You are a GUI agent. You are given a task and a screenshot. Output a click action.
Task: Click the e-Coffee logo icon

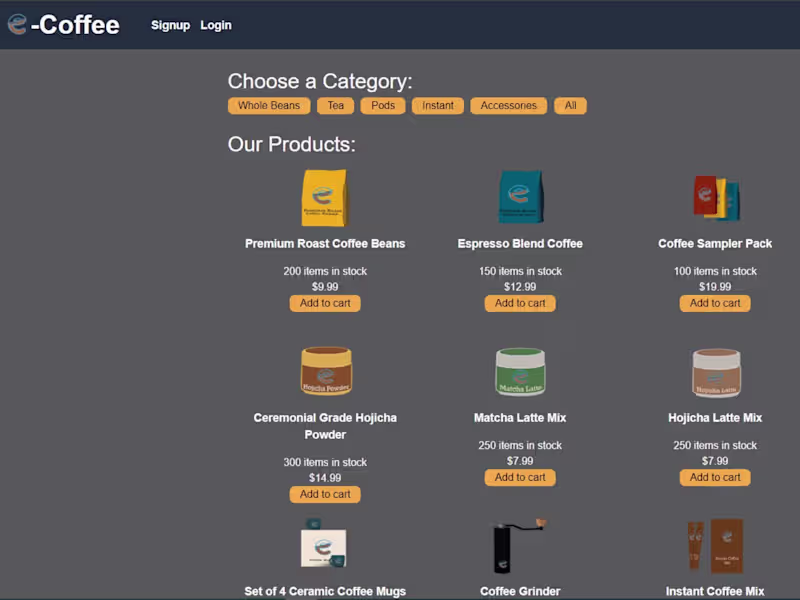pos(17,24)
